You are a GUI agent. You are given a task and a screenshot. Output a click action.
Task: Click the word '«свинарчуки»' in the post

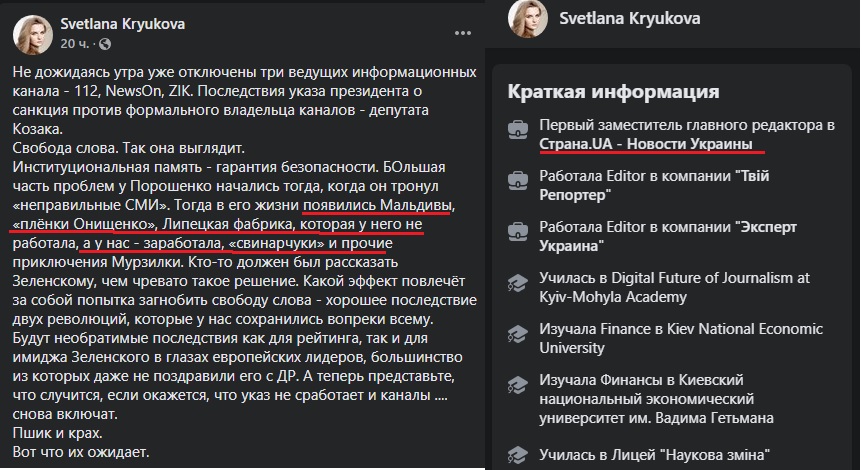tap(277, 243)
